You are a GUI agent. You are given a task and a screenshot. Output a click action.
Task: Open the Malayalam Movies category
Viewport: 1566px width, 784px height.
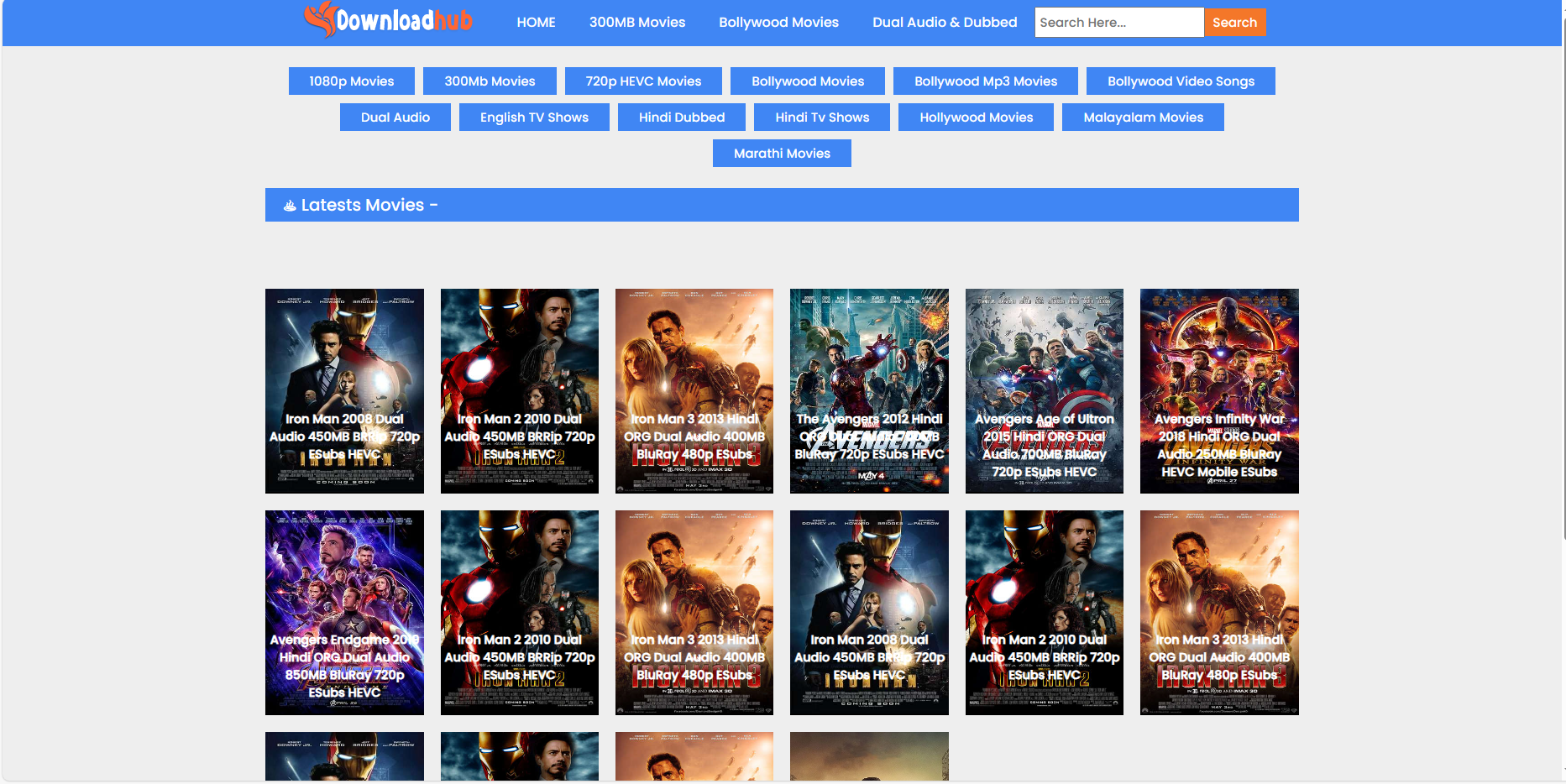(x=1142, y=118)
